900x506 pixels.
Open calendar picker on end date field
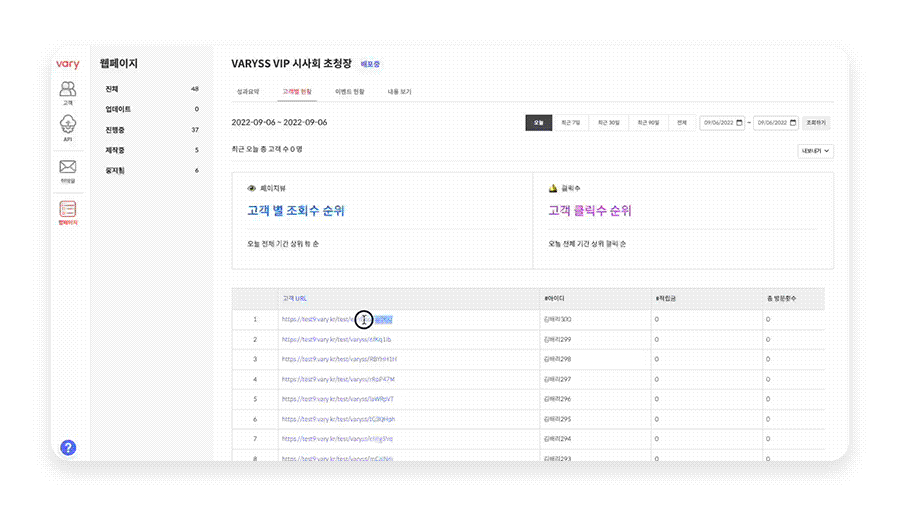tap(793, 123)
